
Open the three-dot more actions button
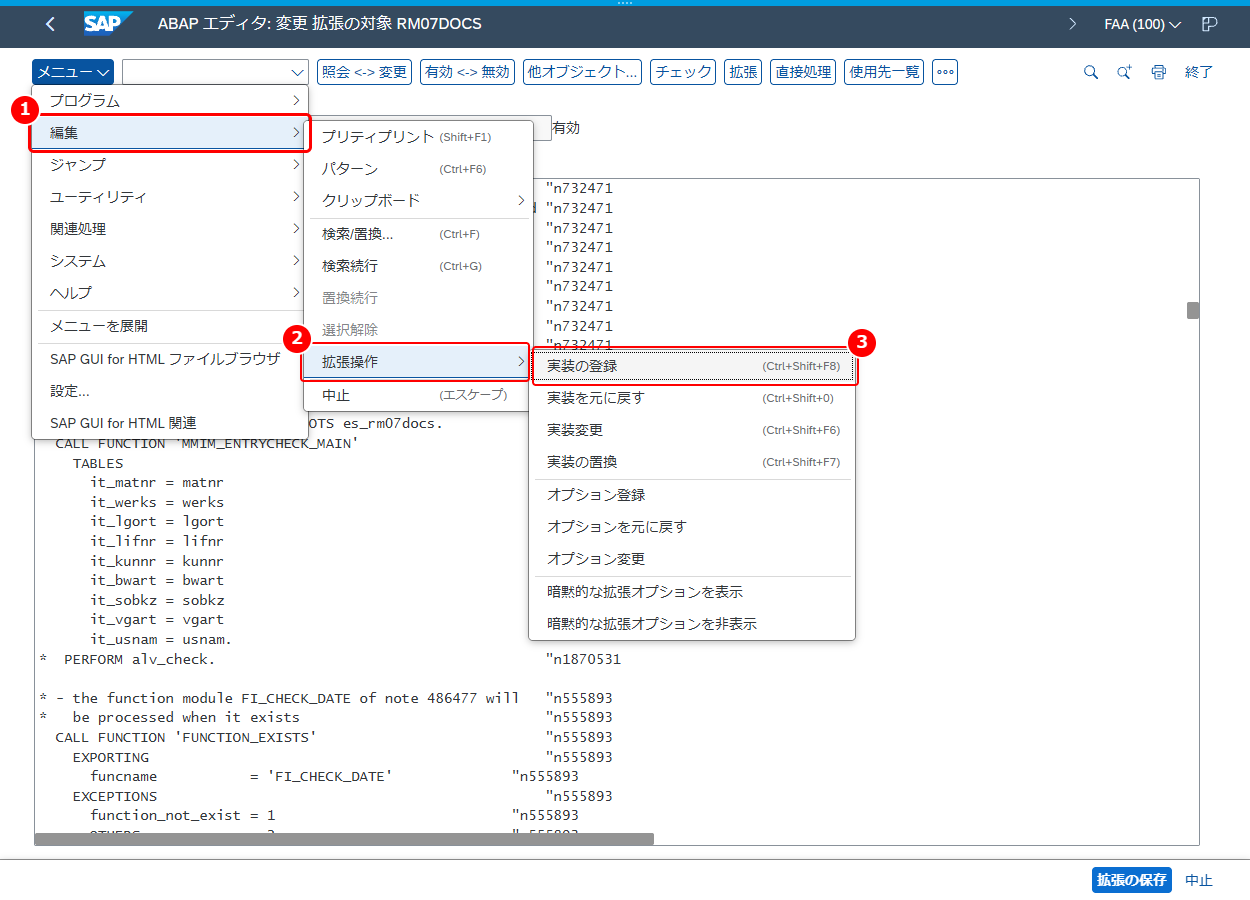click(945, 72)
